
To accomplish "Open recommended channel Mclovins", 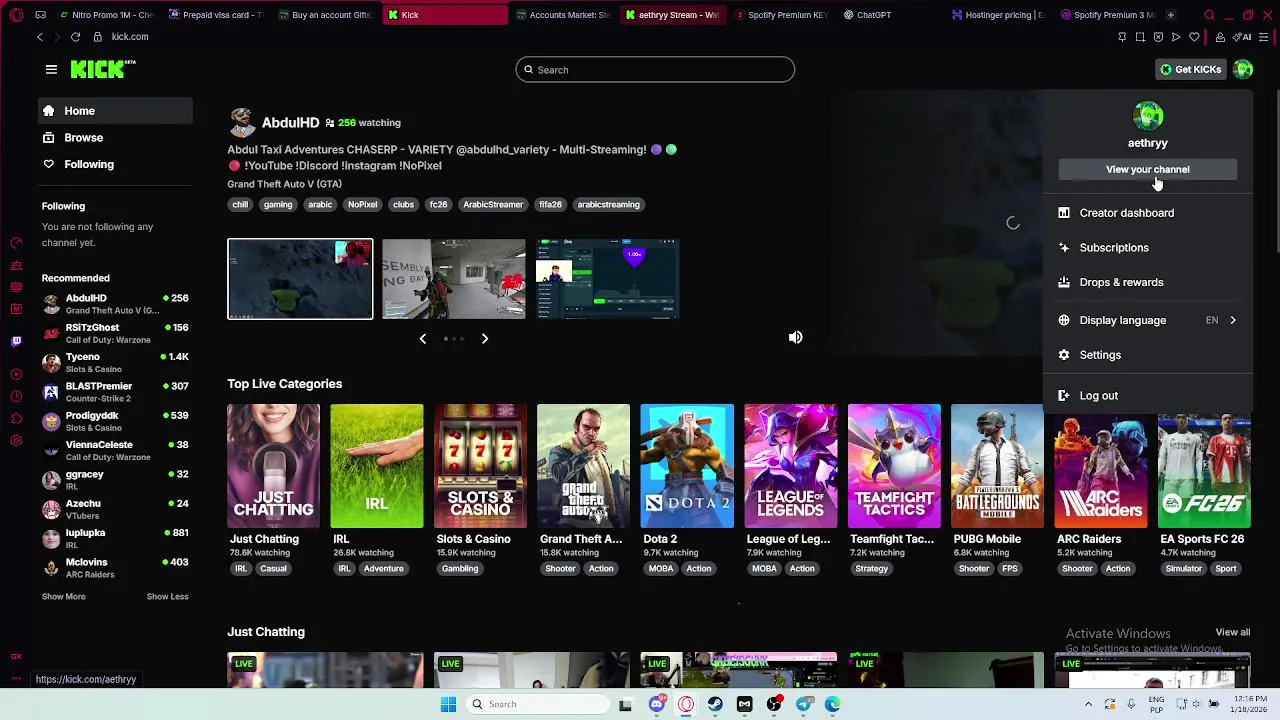I will (x=115, y=569).
